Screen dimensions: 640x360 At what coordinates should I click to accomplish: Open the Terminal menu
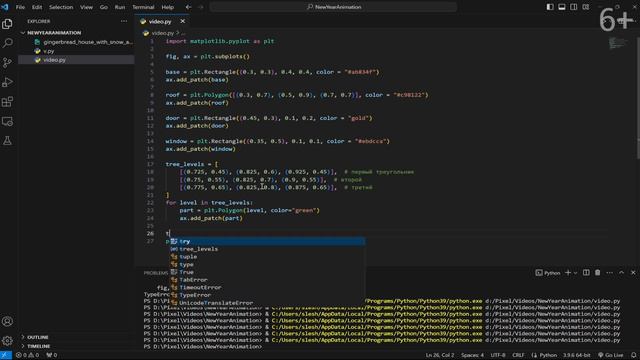coord(143,7)
